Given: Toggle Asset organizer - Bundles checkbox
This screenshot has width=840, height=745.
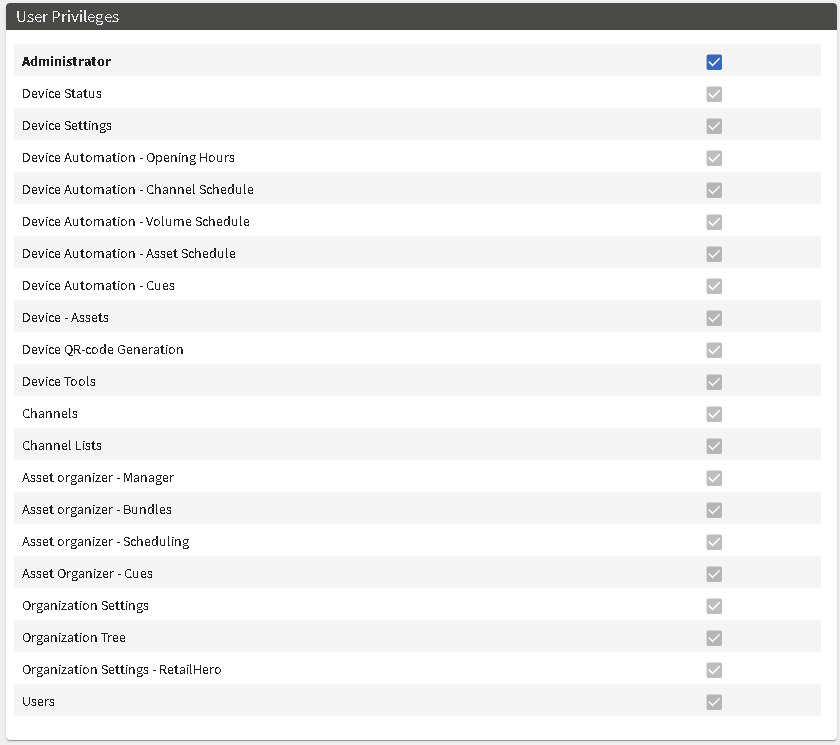Looking at the screenshot, I should tap(714, 510).
